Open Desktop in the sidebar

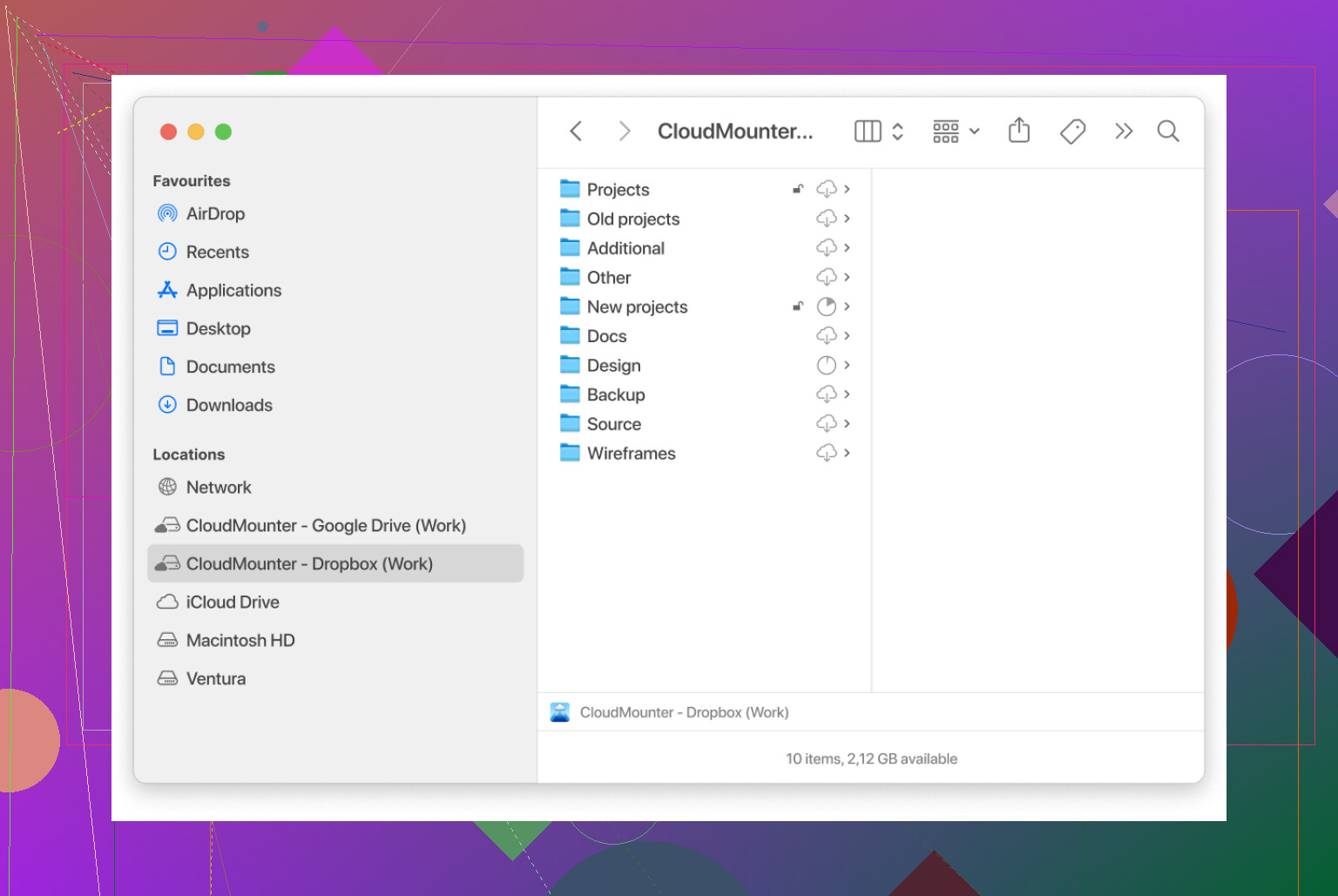click(x=335, y=328)
